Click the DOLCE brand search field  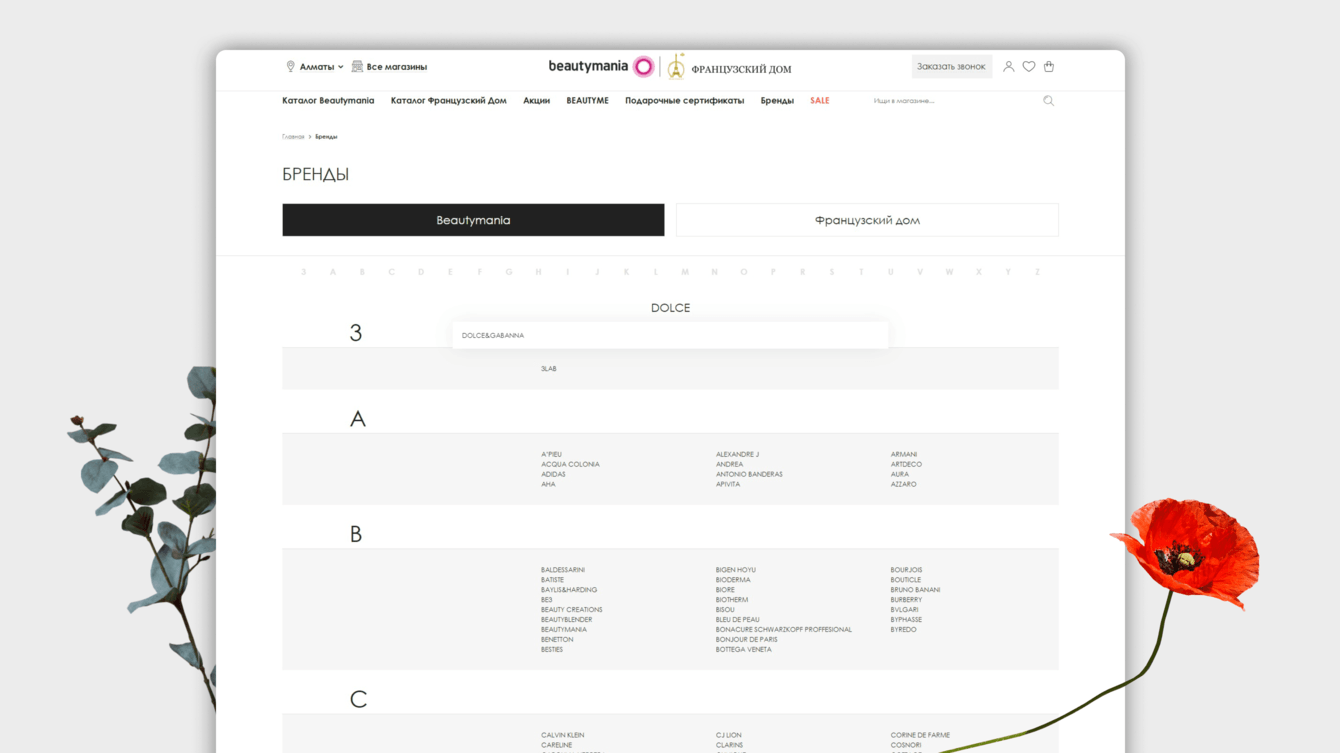click(x=670, y=308)
